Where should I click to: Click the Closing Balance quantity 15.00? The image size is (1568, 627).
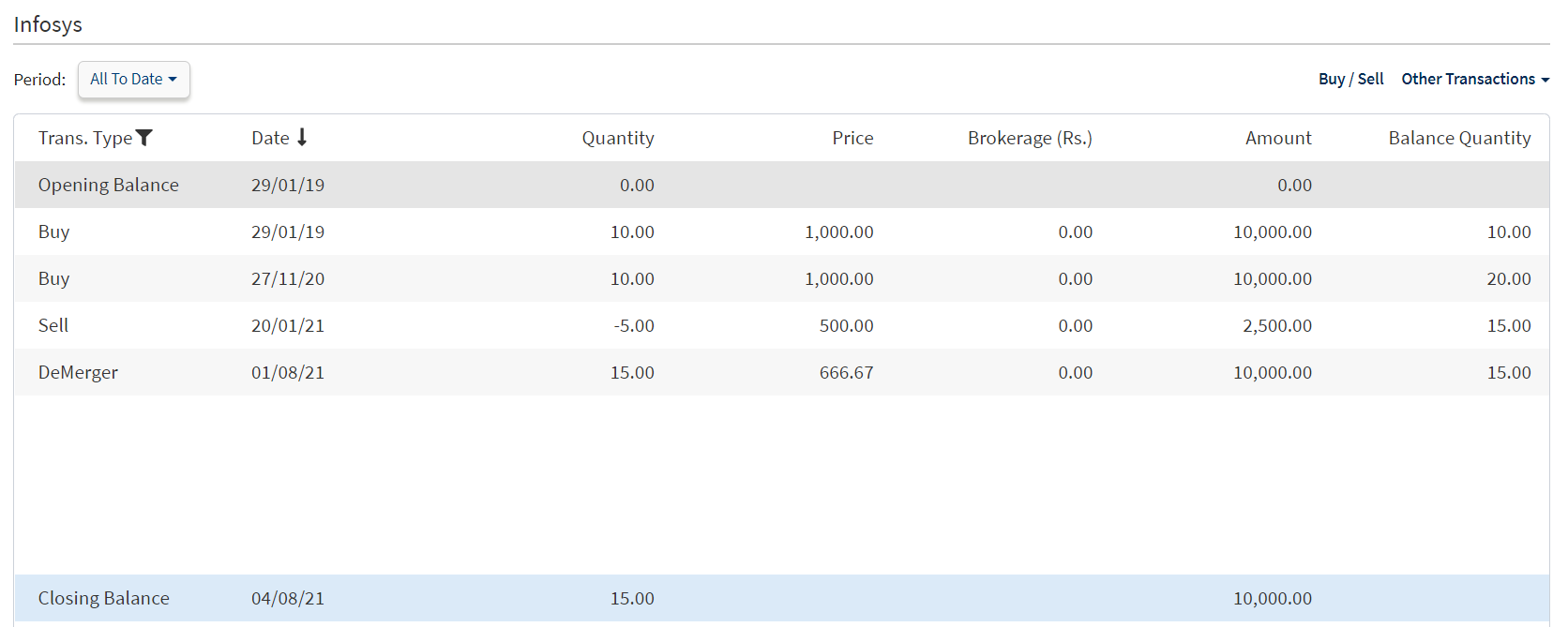(632, 598)
